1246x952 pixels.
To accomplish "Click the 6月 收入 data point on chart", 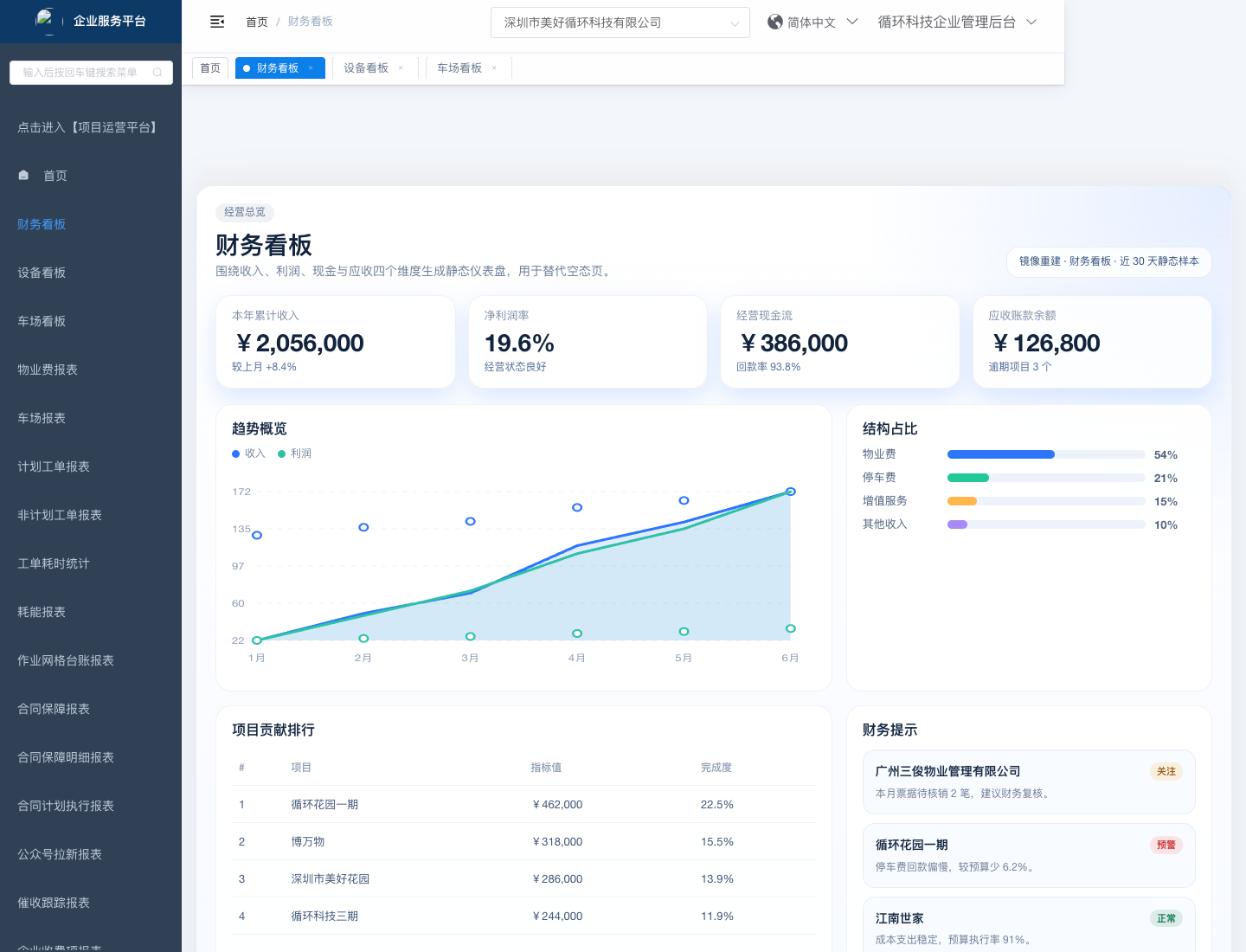I will [790, 492].
